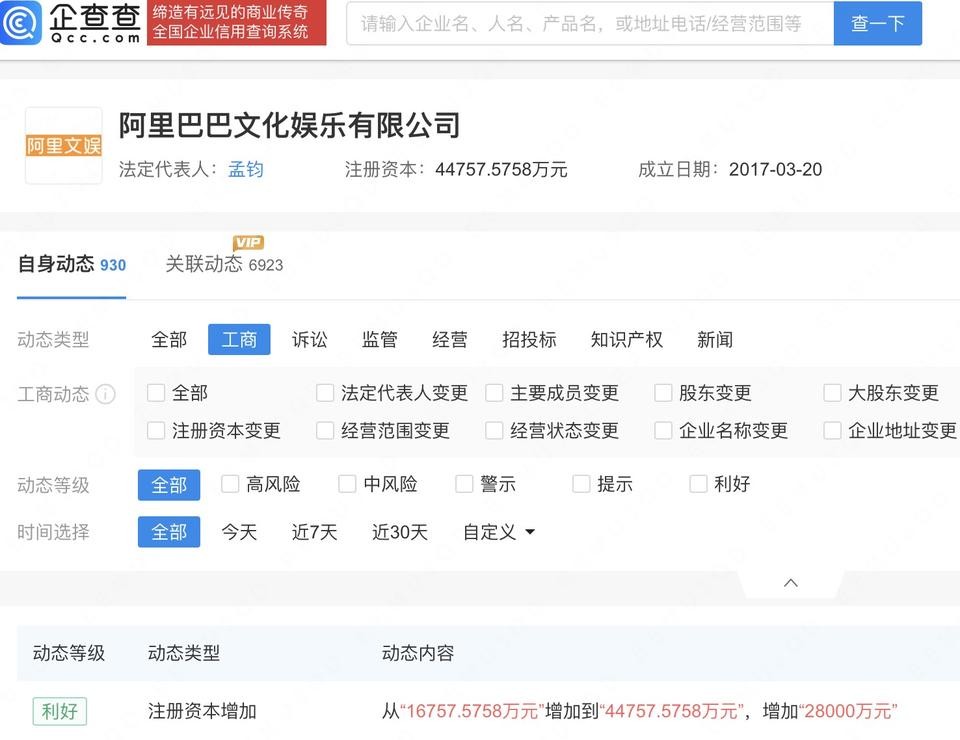Collapse the filter panel with the up chevron
The image size is (960, 740).
pos(790,583)
